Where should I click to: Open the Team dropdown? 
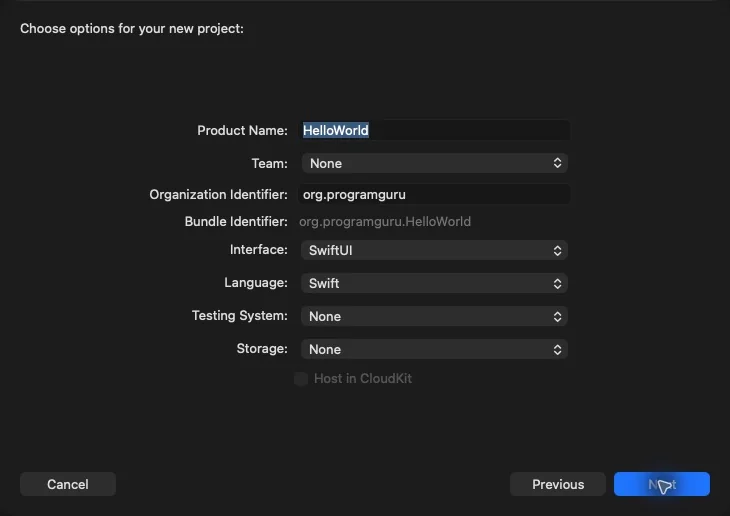pyautogui.click(x=434, y=163)
